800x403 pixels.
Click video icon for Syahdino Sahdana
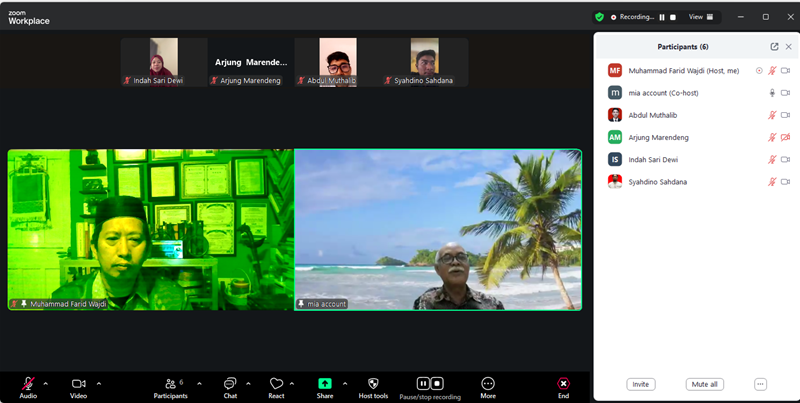[786, 182]
